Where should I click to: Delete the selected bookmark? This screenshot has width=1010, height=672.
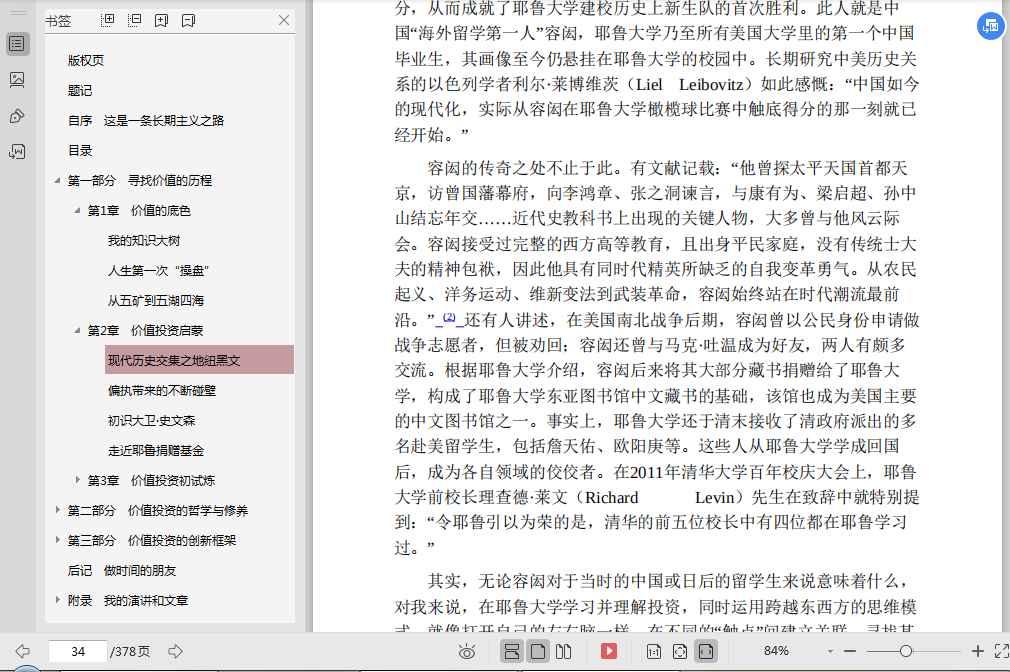tap(188, 21)
